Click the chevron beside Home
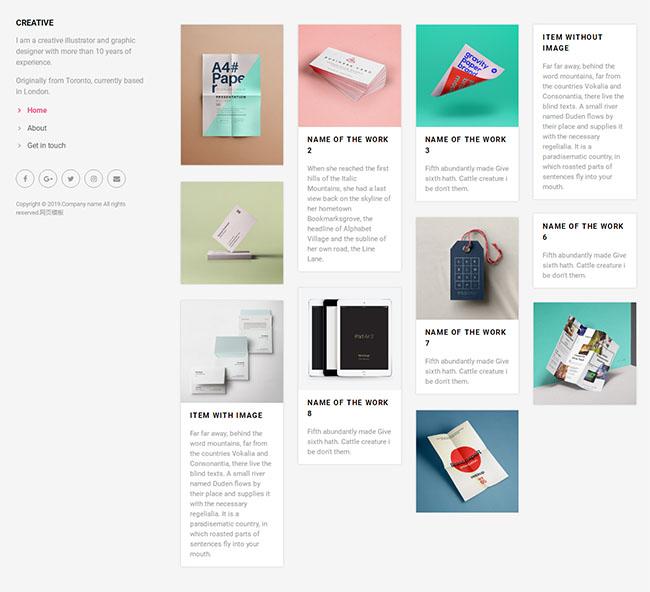This screenshot has width=650, height=592. coord(19,110)
